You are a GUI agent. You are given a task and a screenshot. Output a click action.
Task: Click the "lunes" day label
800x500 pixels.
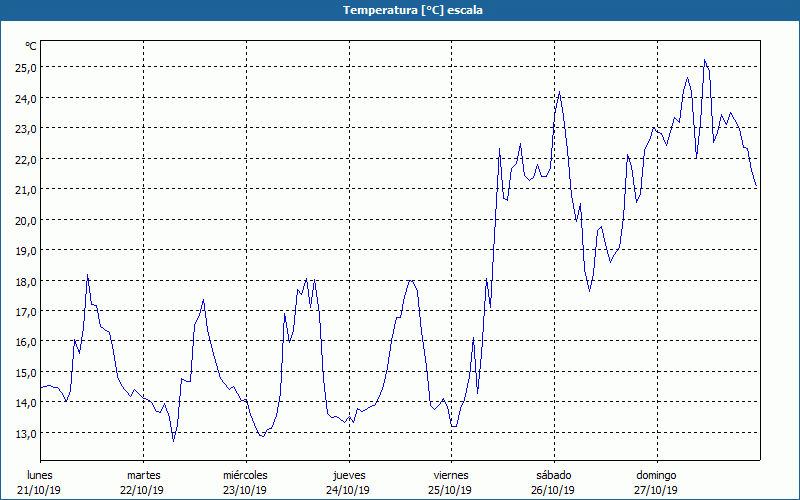(x=40, y=475)
